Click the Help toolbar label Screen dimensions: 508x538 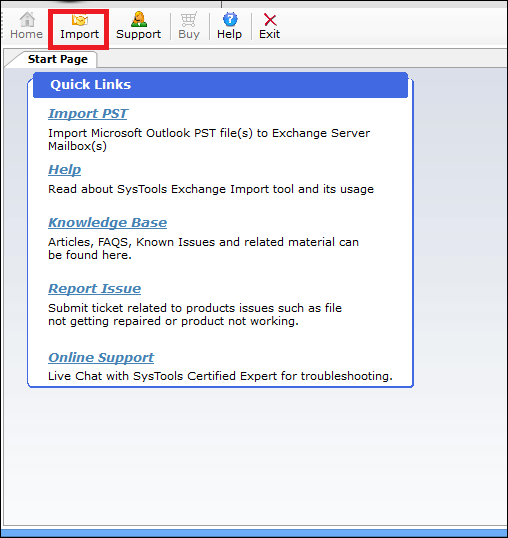[229, 34]
